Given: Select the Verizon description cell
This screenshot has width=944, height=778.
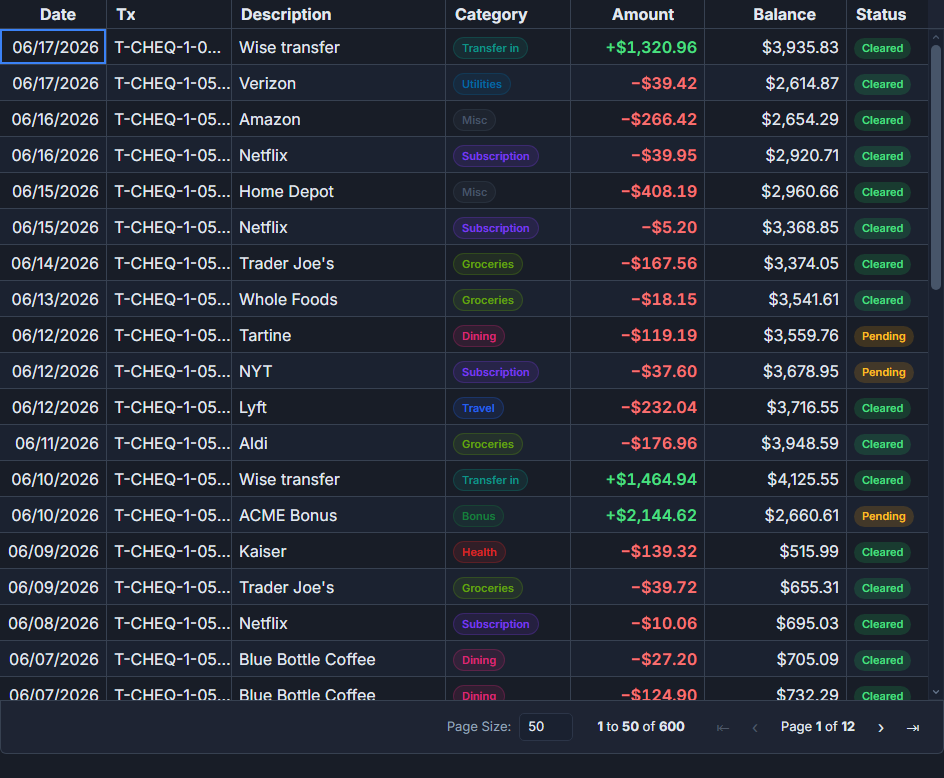Looking at the screenshot, I should pos(338,83).
